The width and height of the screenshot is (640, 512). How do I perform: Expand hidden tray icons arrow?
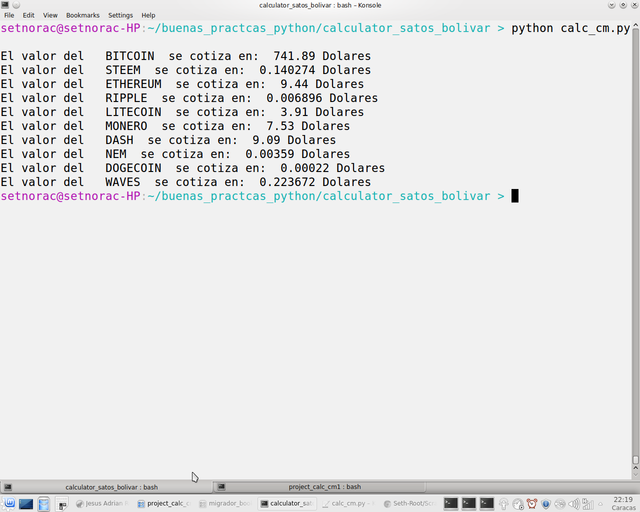[x=600, y=504]
